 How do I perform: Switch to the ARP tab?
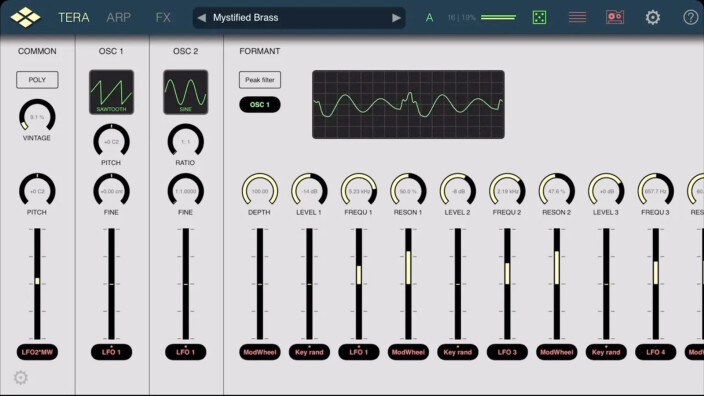119,18
